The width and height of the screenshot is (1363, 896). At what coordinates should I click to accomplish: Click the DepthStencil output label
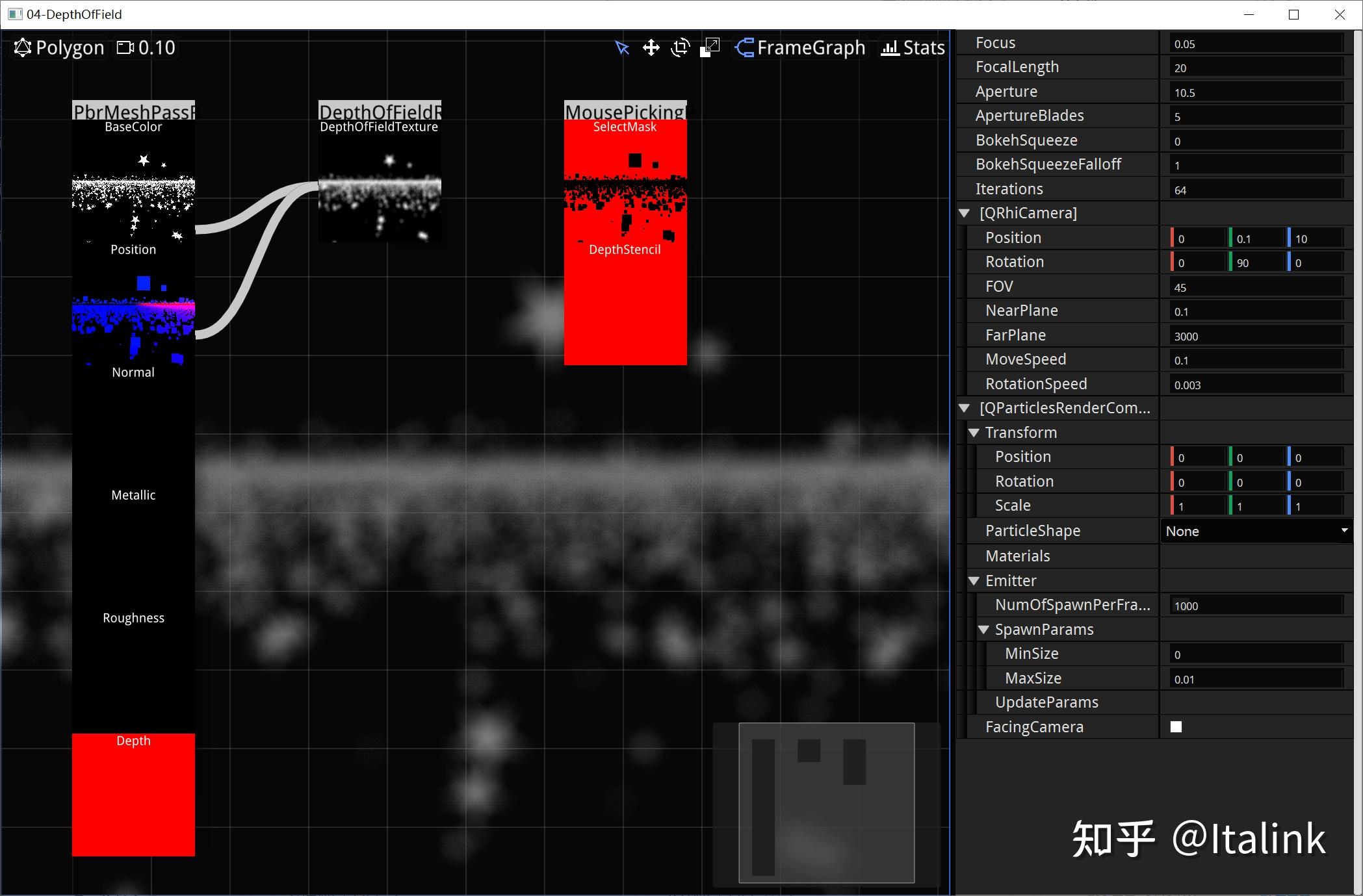(x=625, y=250)
